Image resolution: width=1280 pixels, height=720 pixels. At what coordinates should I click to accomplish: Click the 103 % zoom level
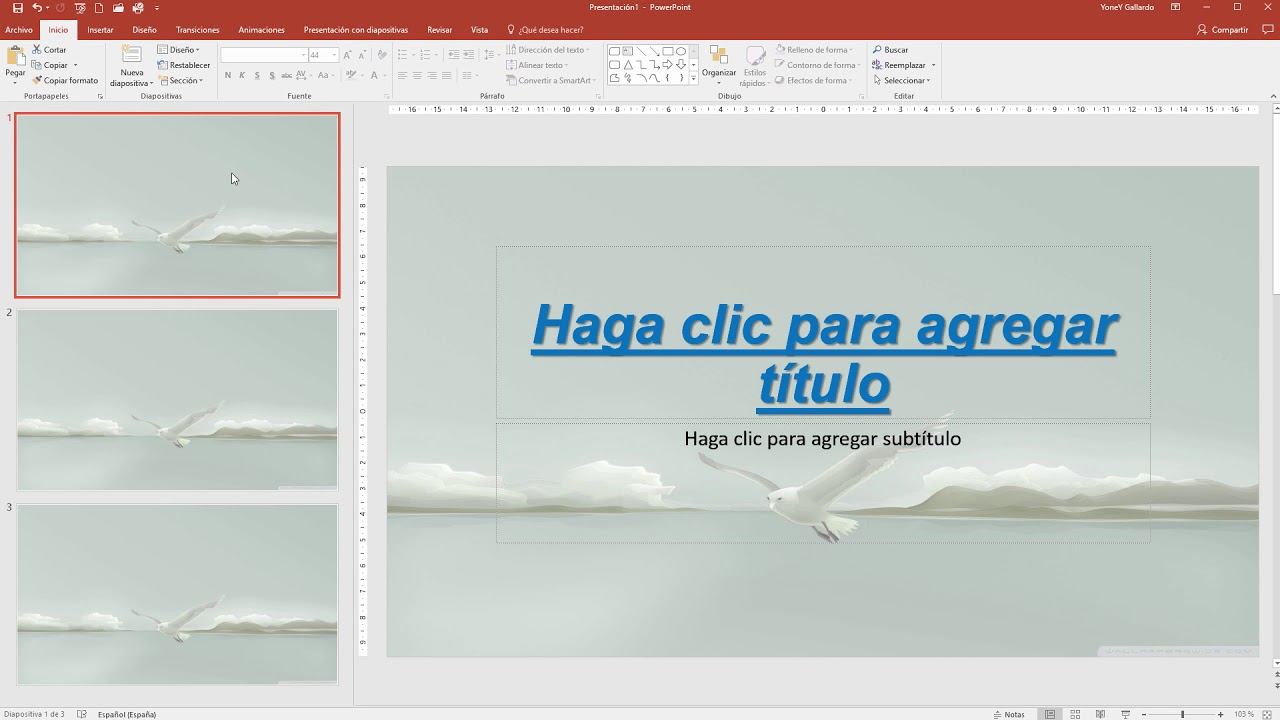pyautogui.click(x=1243, y=714)
